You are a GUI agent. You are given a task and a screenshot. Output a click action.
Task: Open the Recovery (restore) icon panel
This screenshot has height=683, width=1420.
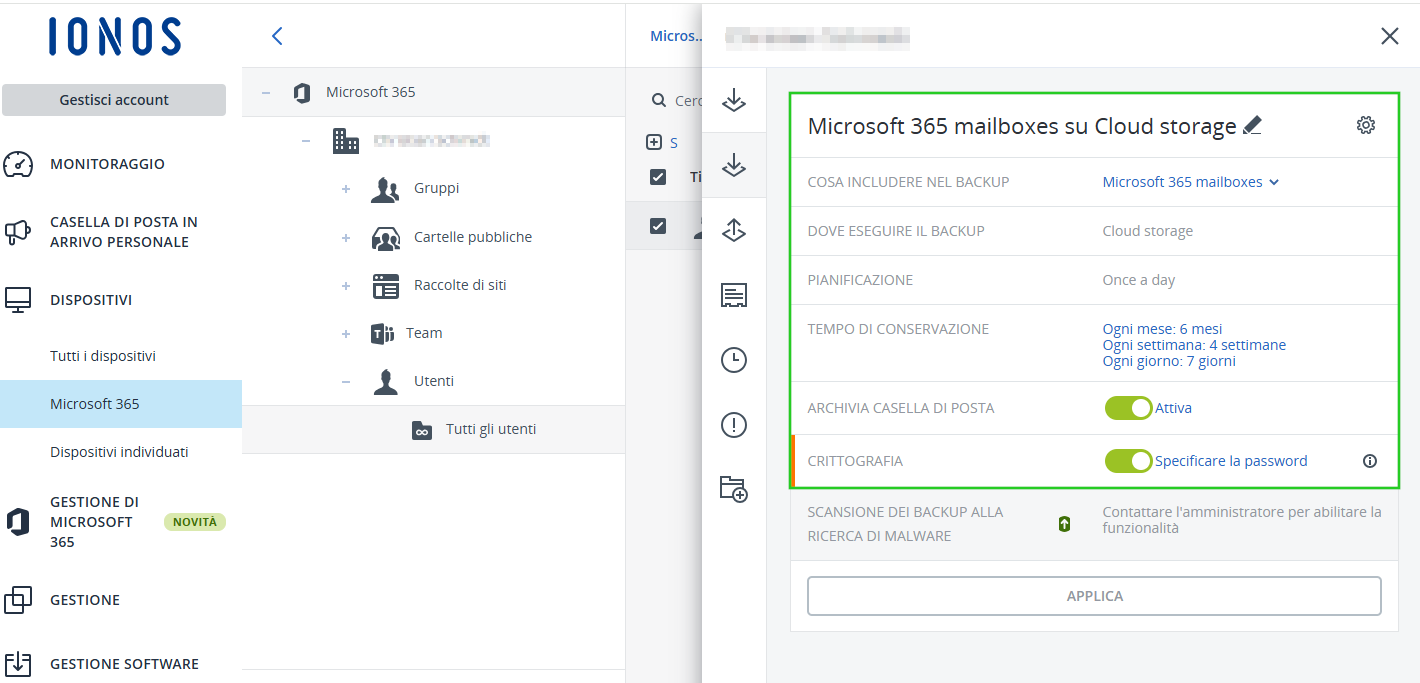pos(735,230)
